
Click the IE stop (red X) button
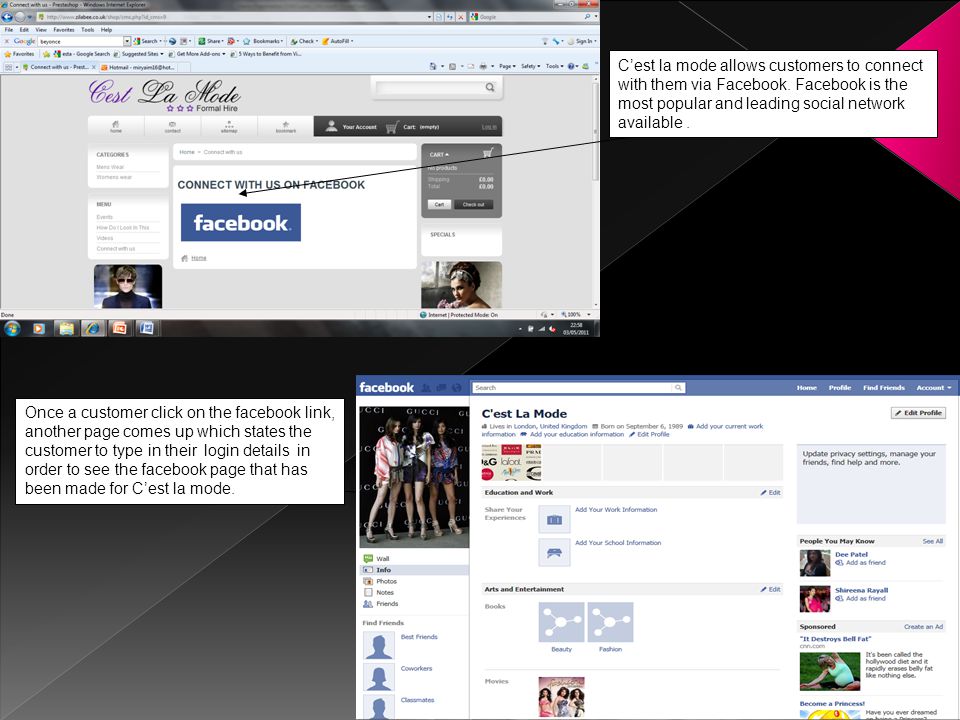pyautogui.click(x=461, y=17)
